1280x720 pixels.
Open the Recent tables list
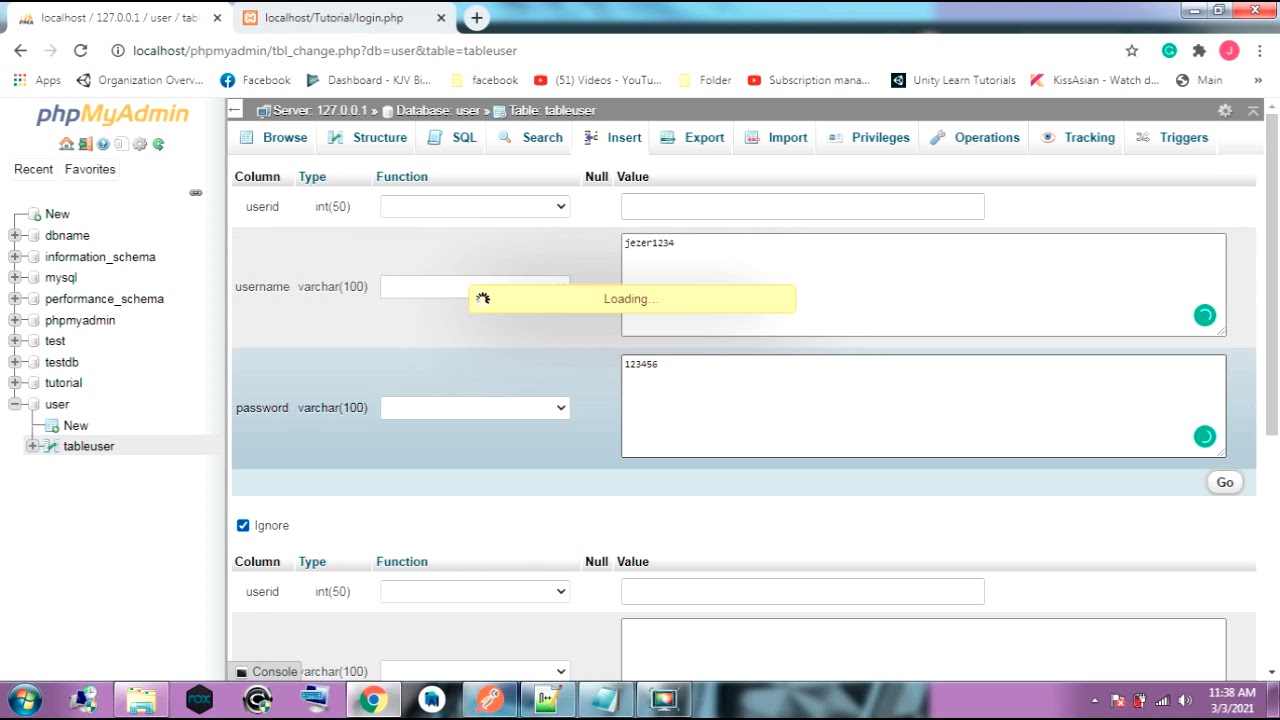click(33, 169)
